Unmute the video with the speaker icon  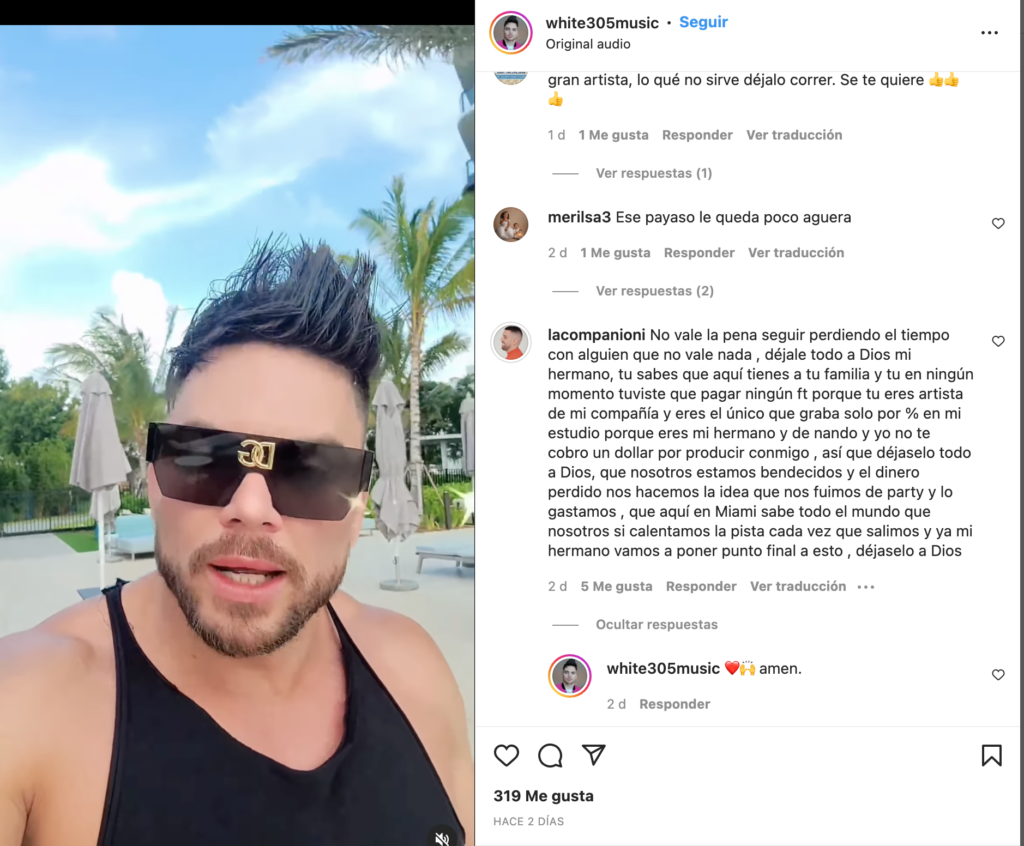[442, 838]
